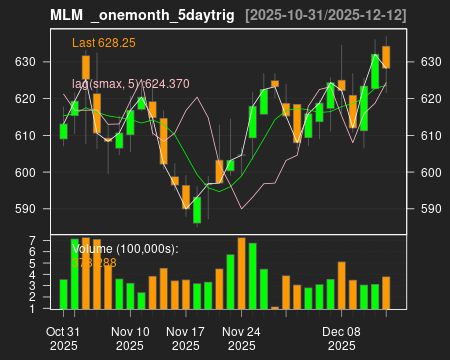Image resolution: width=450 pixels, height=360 pixels.
Task: Select the tall orange candle above 'lag(smax' label
Action: pyautogui.click(x=86, y=67)
